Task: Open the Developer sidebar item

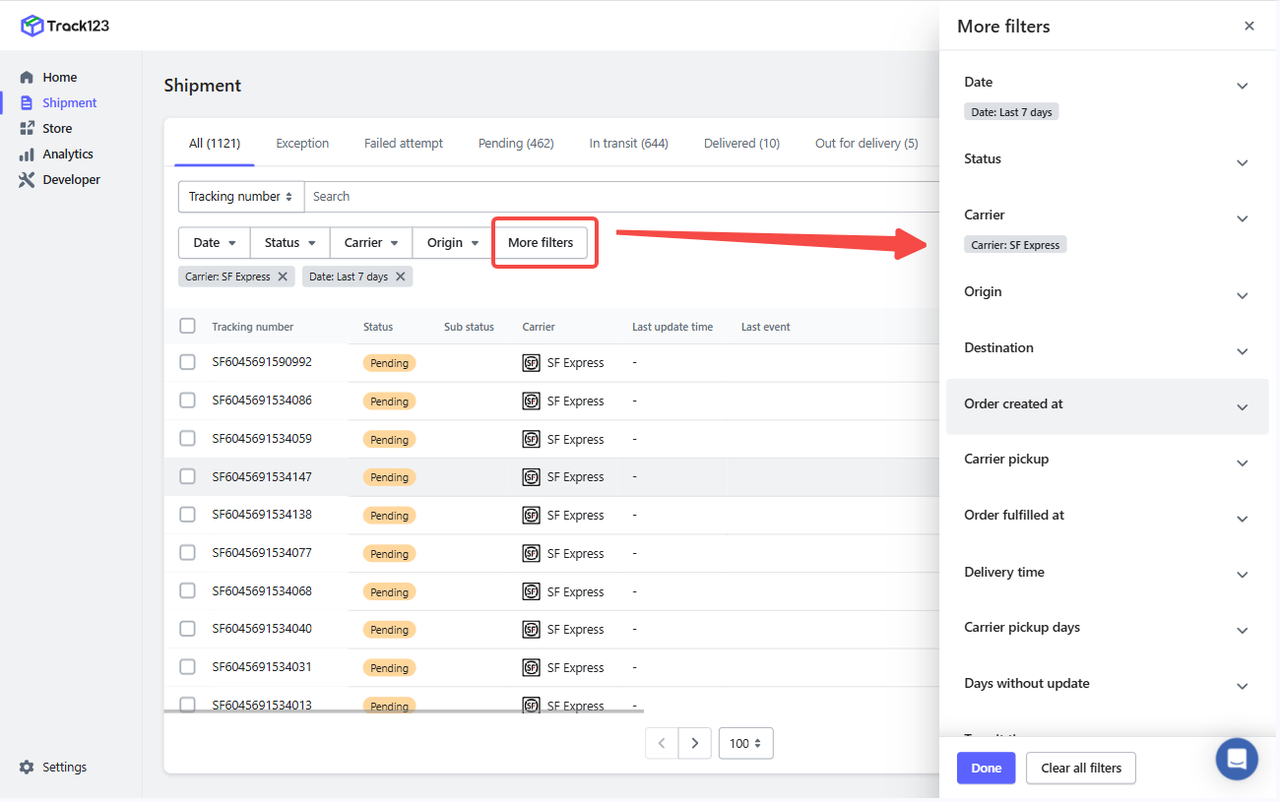Action: [71, 180]
